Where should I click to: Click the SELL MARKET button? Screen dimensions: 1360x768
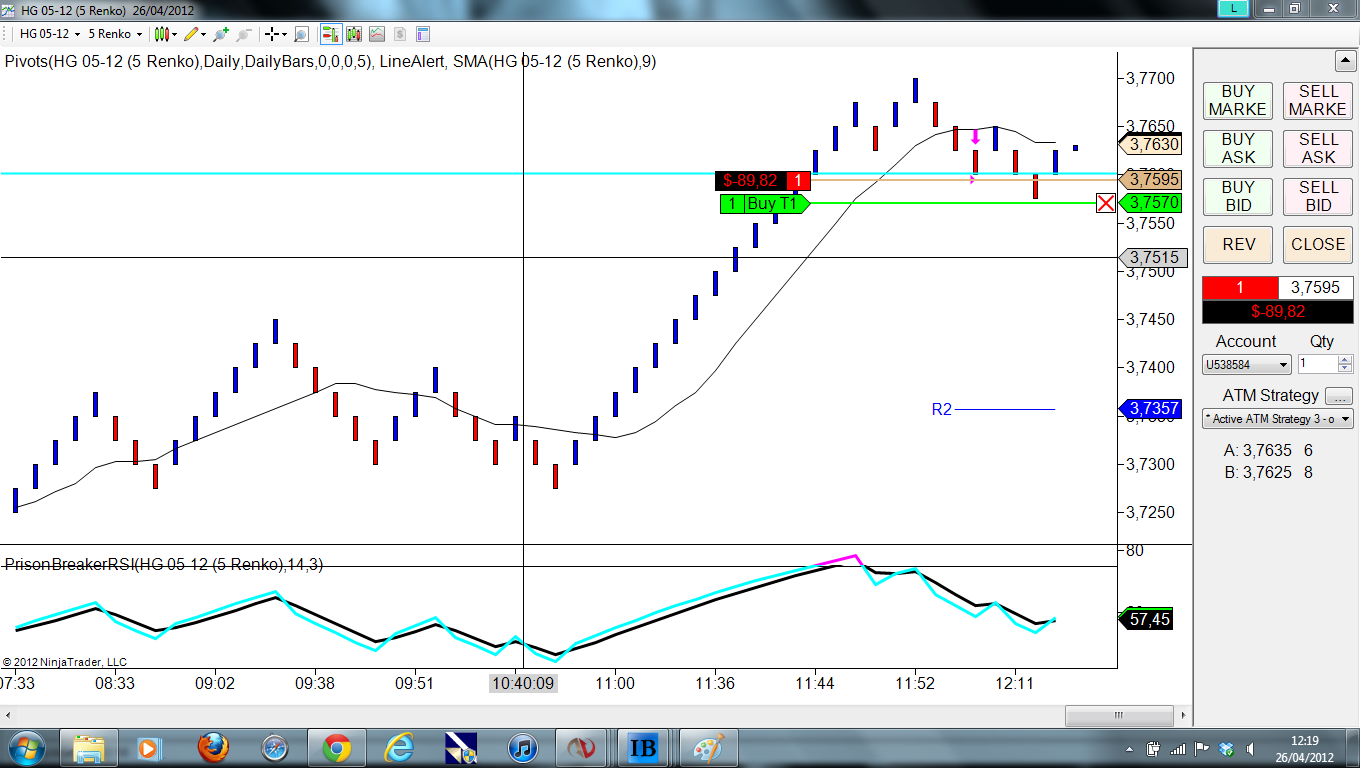click(1318, 100)
